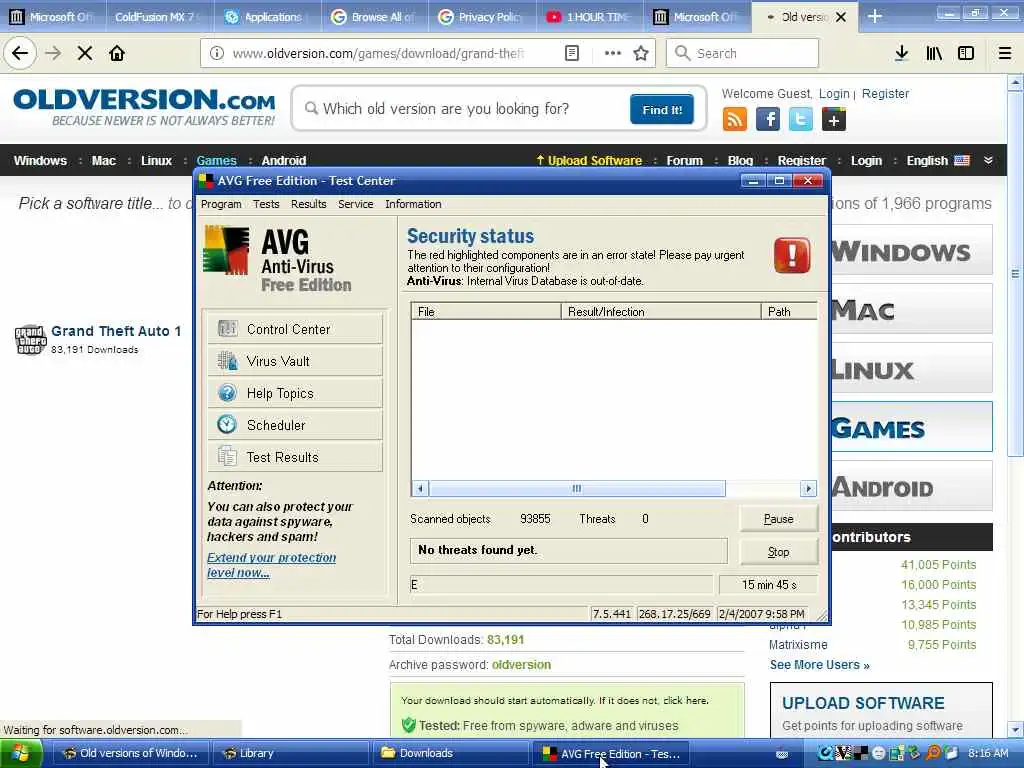Open Firefox library icon
This screenshot has width=1024, height=768.
[x=934, y=53]
